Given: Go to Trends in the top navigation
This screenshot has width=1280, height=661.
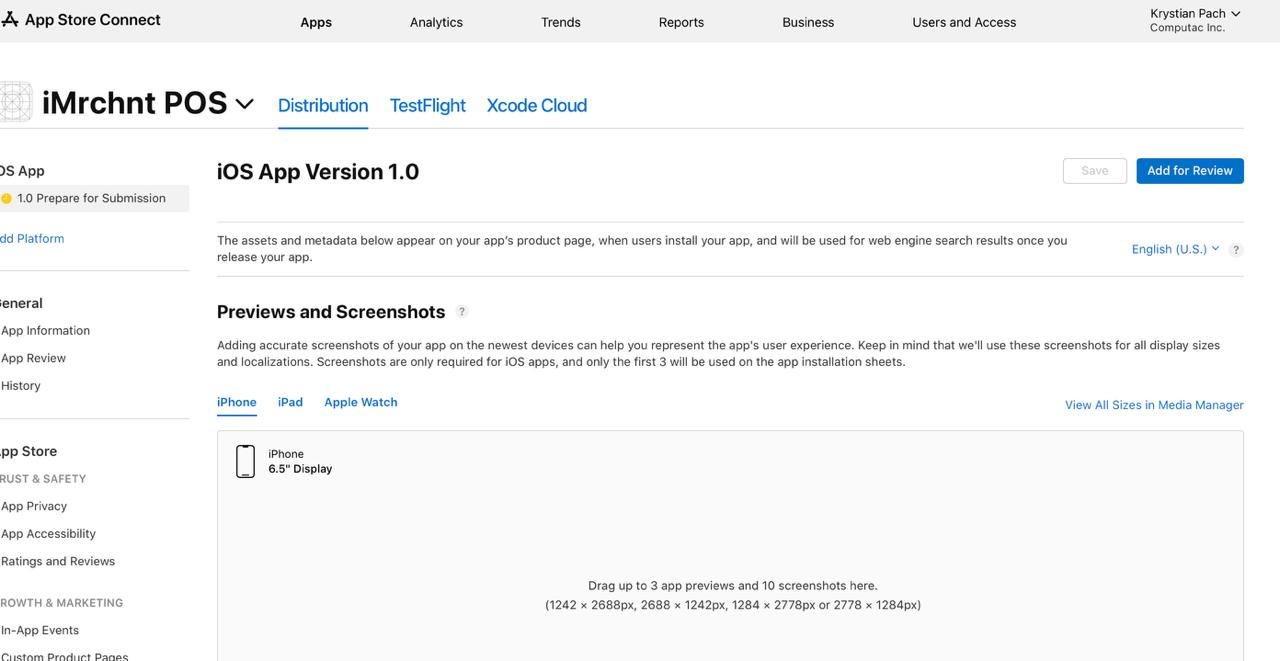Looking at the screenshot, I should [x=561, y=22].
